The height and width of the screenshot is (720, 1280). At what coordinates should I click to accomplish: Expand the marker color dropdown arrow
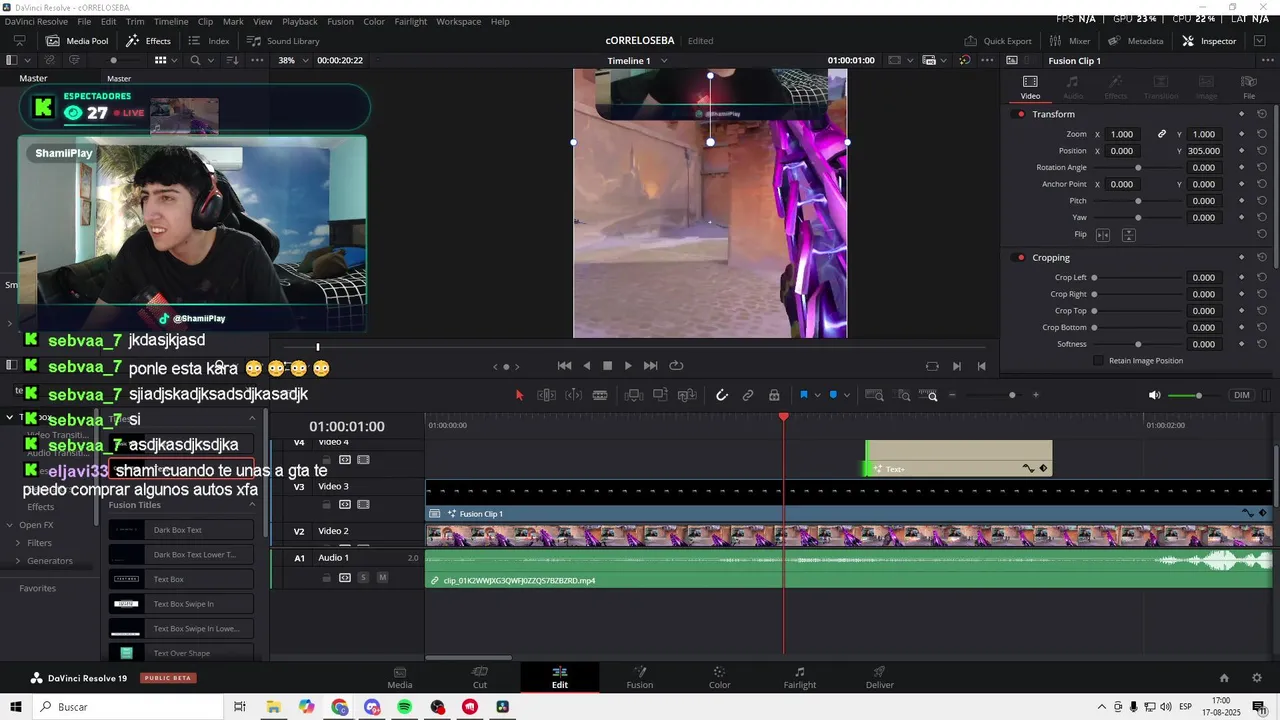(x=847, y=395)
